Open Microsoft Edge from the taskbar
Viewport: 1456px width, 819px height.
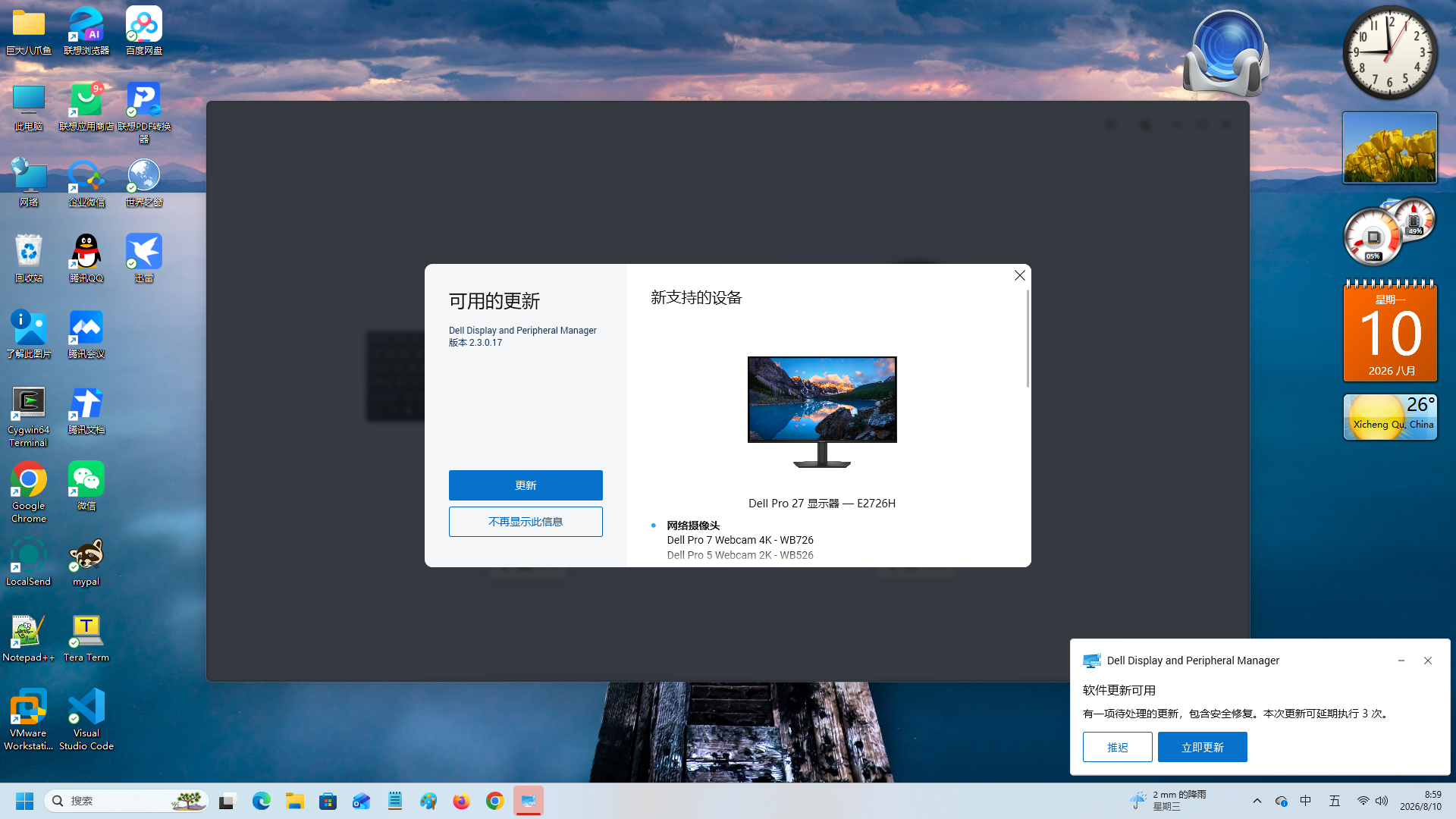click(262, 801)
